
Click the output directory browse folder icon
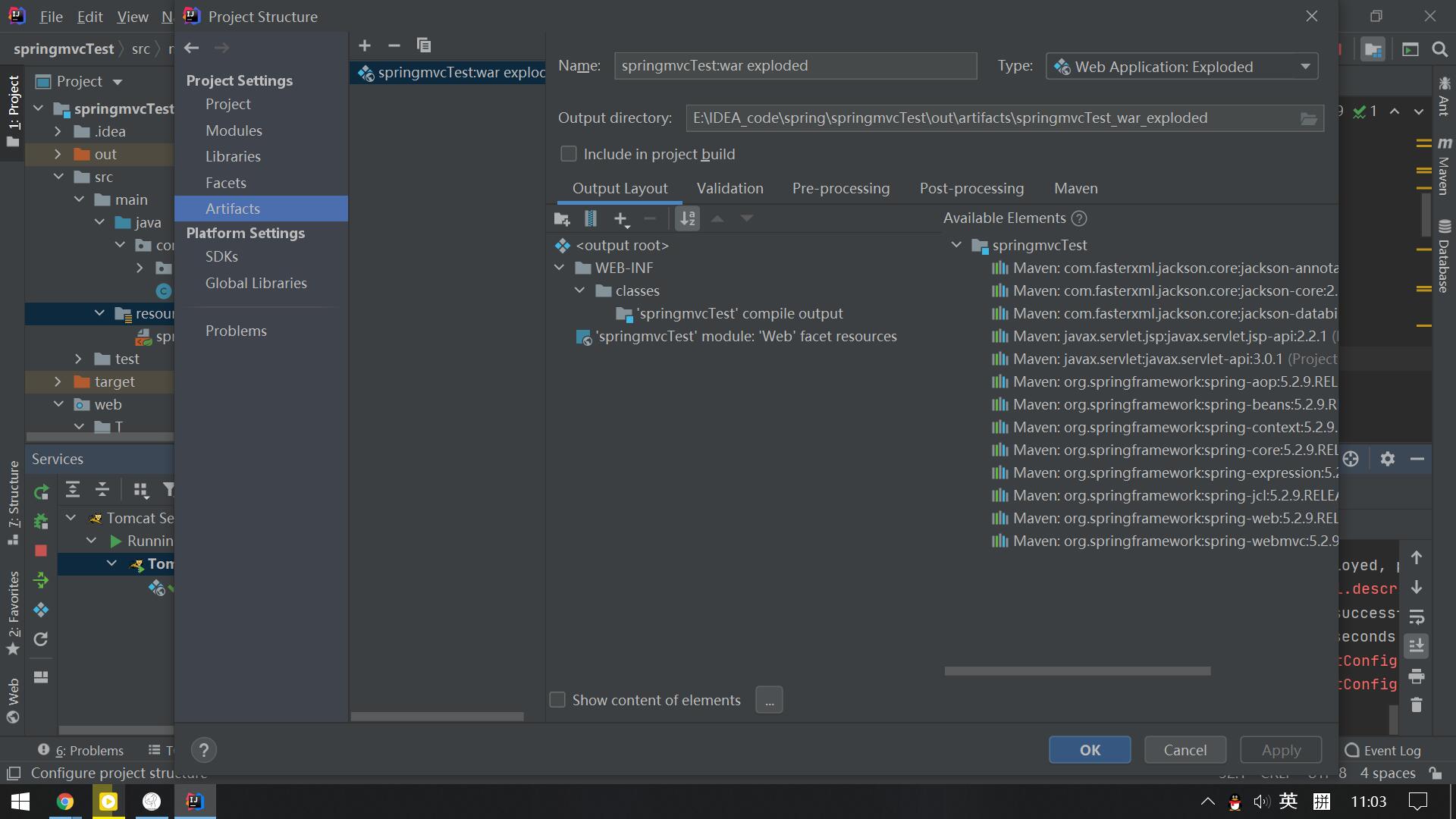point(1308,118)
